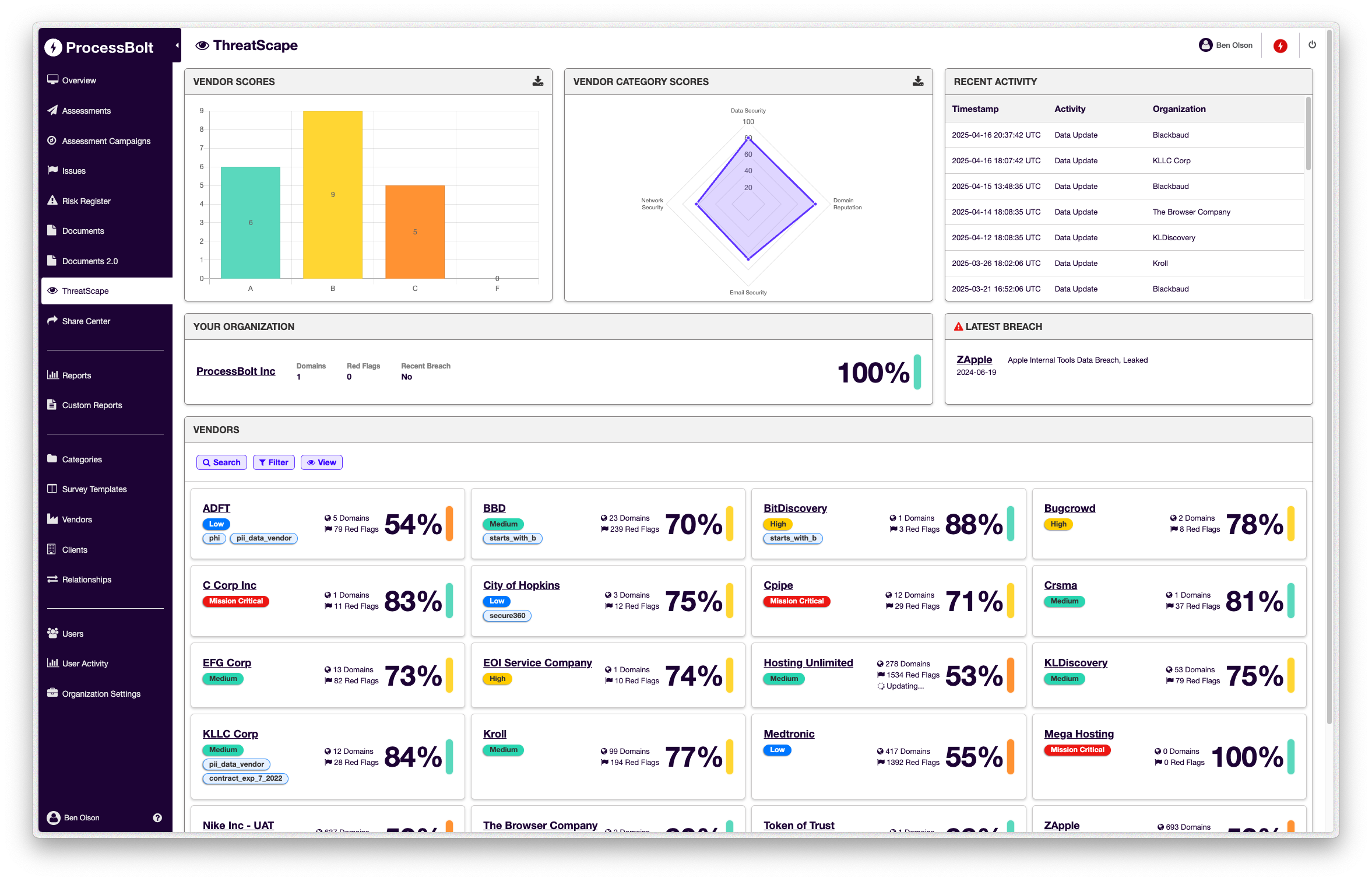This screenshot has width=1372, height=881.
Task: Click the lightning bolt icon in the header
Action: point(1280,45)
